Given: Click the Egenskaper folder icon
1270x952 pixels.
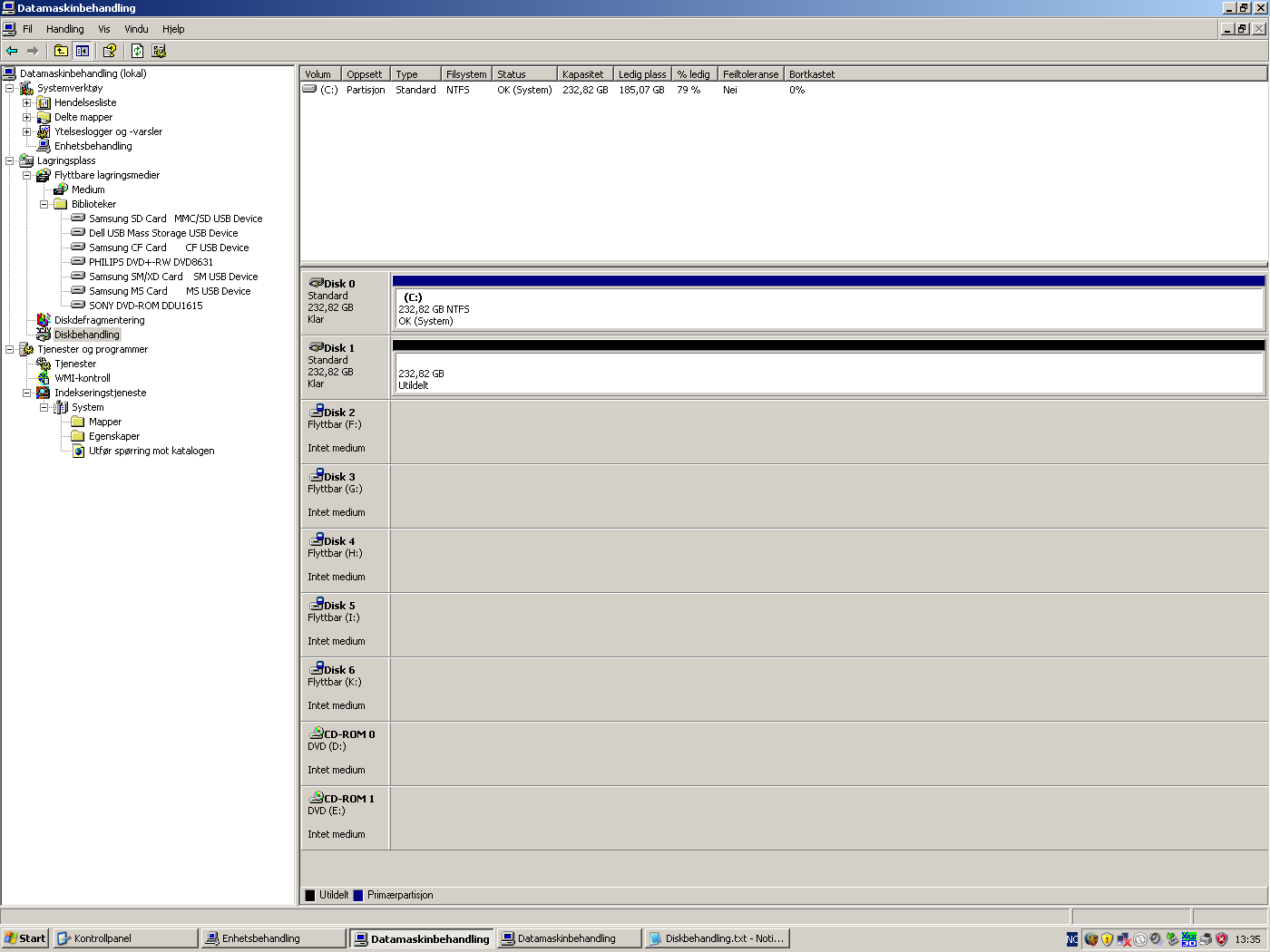Looking at the screenshot, I should tap(78, 436).
